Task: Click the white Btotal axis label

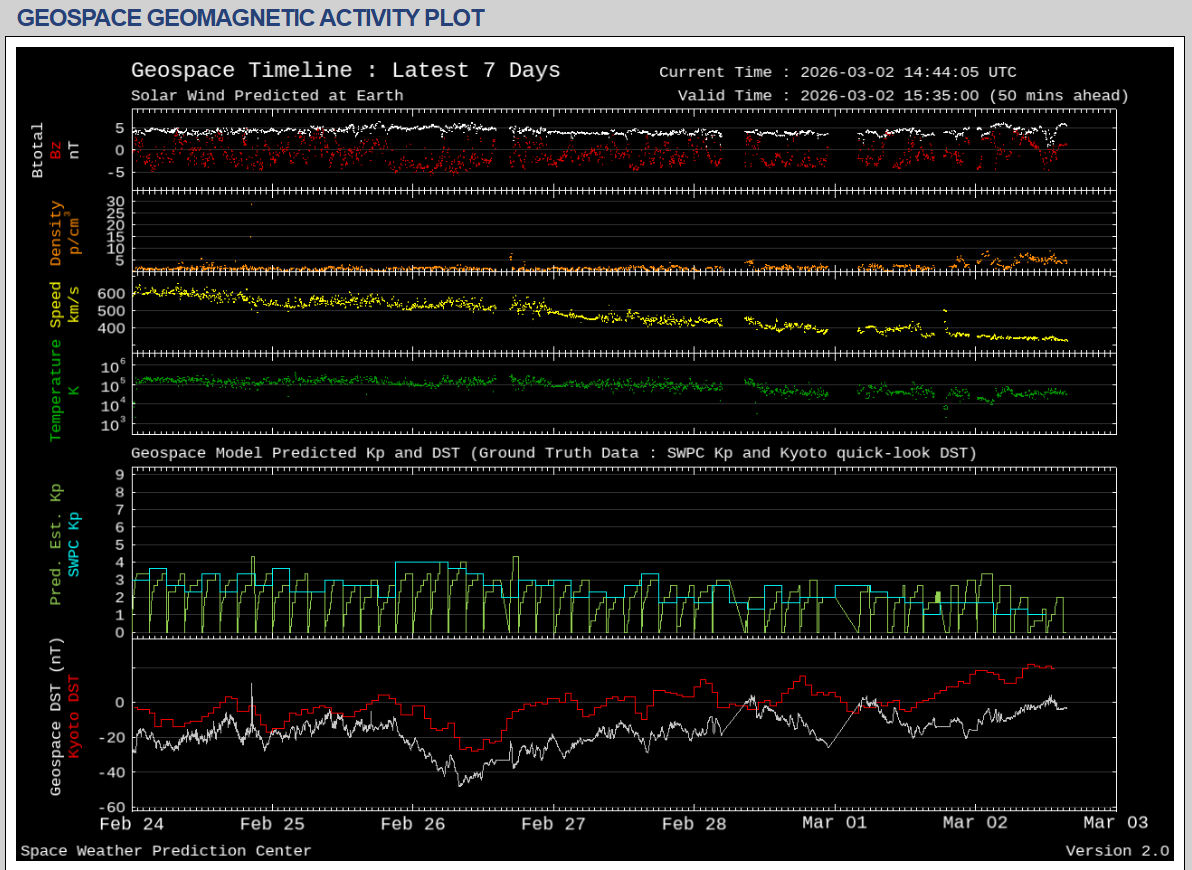Action: [x=38, y=150]
